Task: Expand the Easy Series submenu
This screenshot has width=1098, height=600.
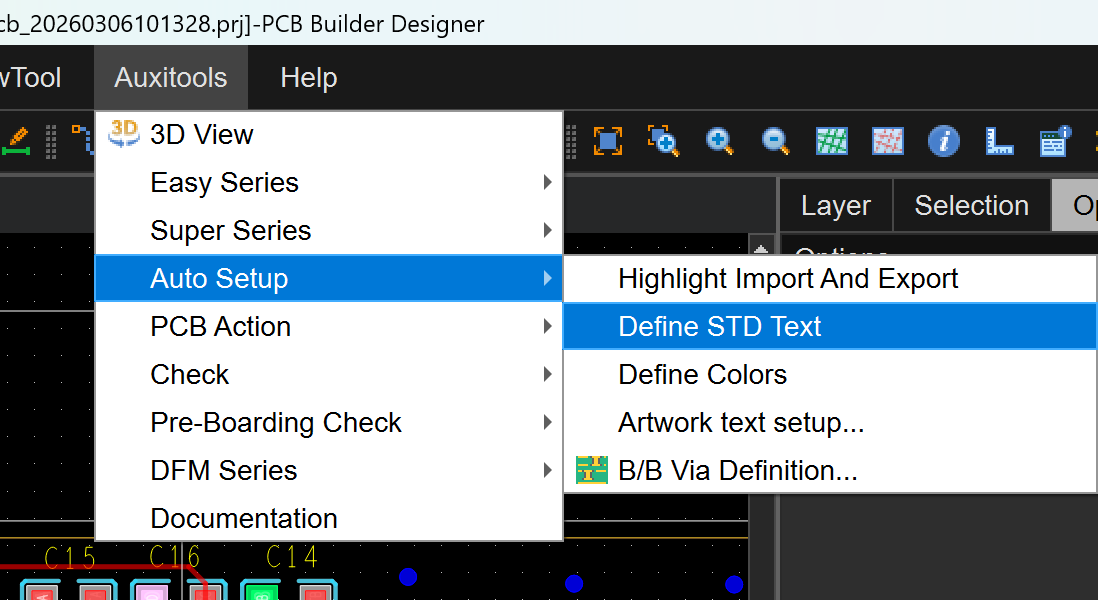Action: 224,183
